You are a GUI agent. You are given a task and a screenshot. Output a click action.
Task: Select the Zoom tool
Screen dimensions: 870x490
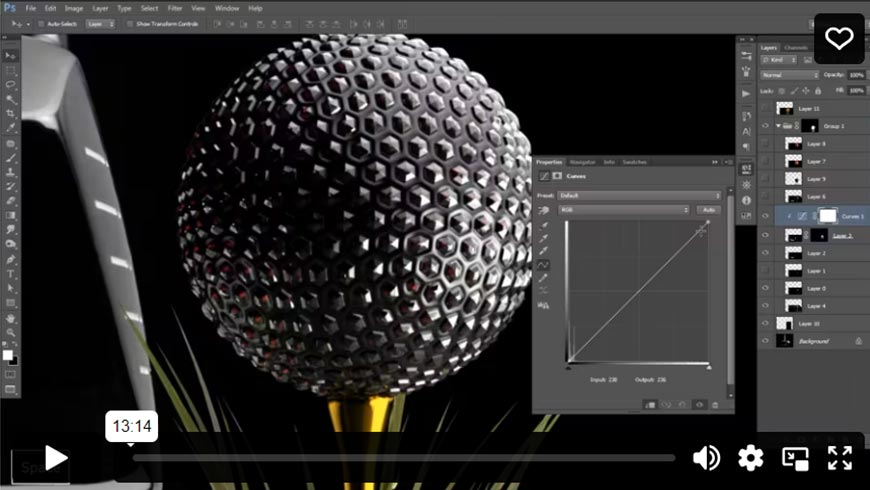point(11,332)
